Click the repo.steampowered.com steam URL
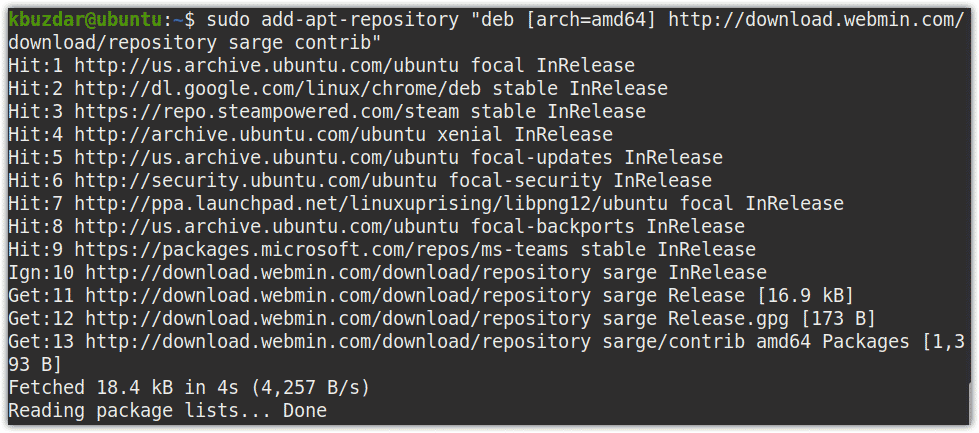Image resolution: width=979 pixels, height=433 pixels. 267,112
